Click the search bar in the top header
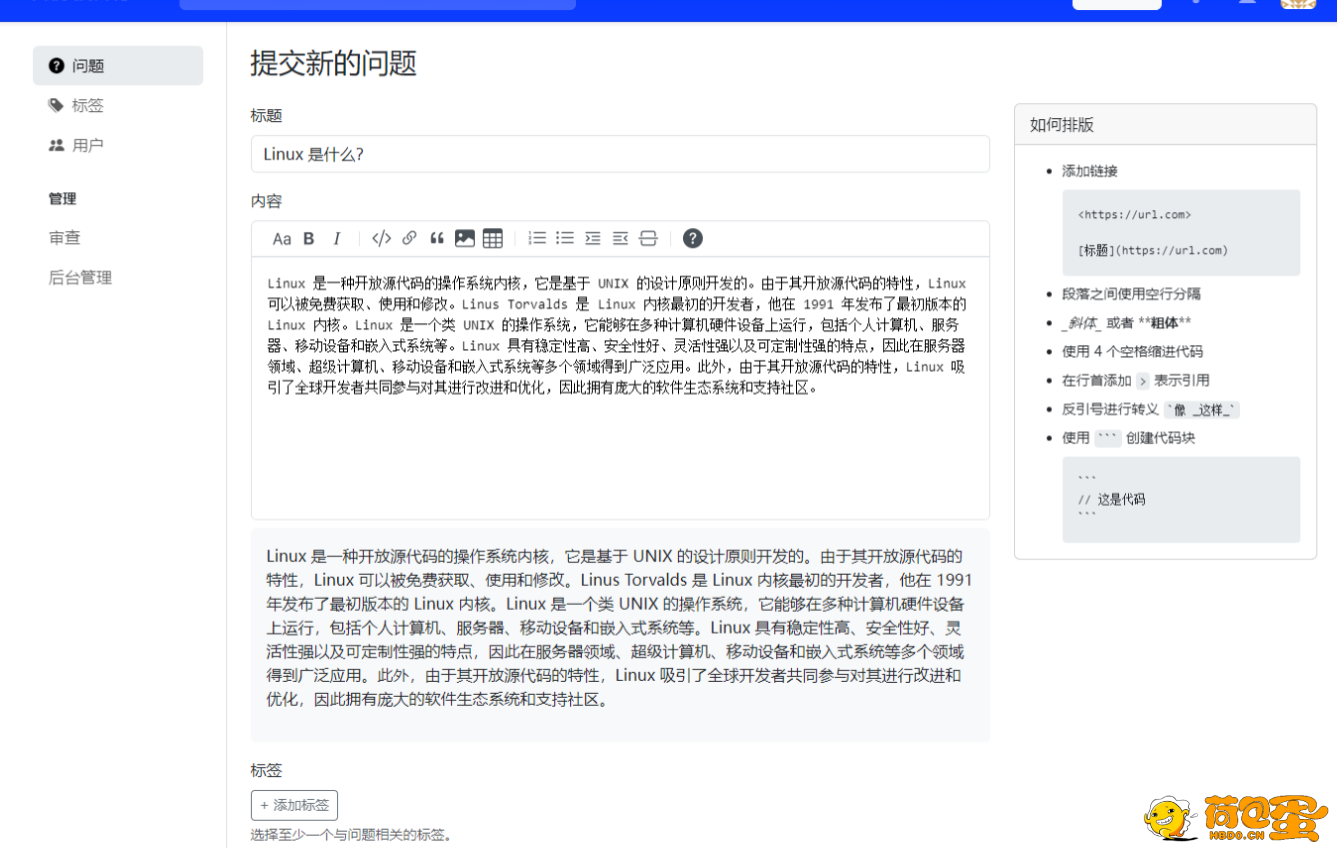The height and width of the screenshot is (848, 1337). click(378, 3)
